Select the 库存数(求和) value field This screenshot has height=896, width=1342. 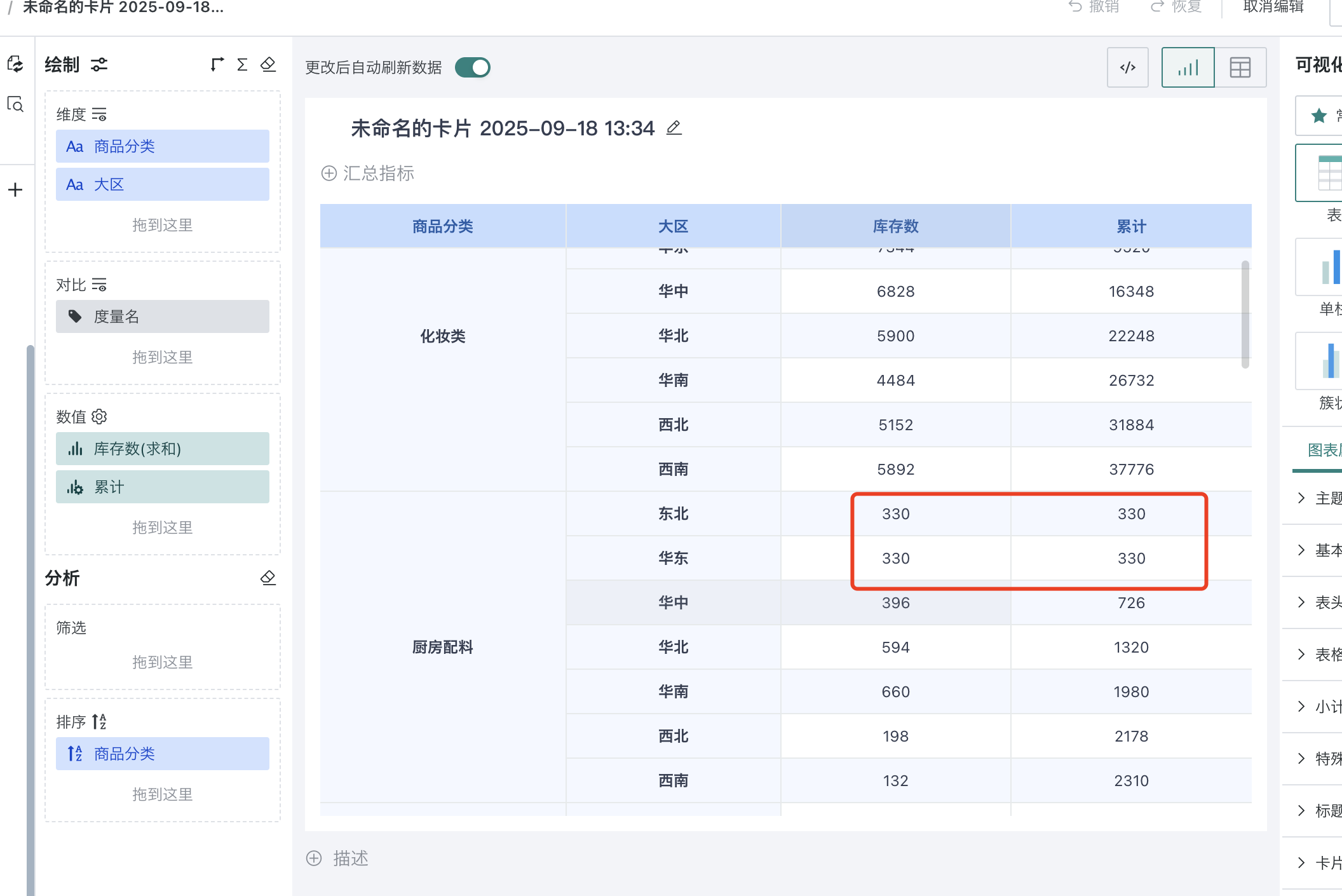163,449
